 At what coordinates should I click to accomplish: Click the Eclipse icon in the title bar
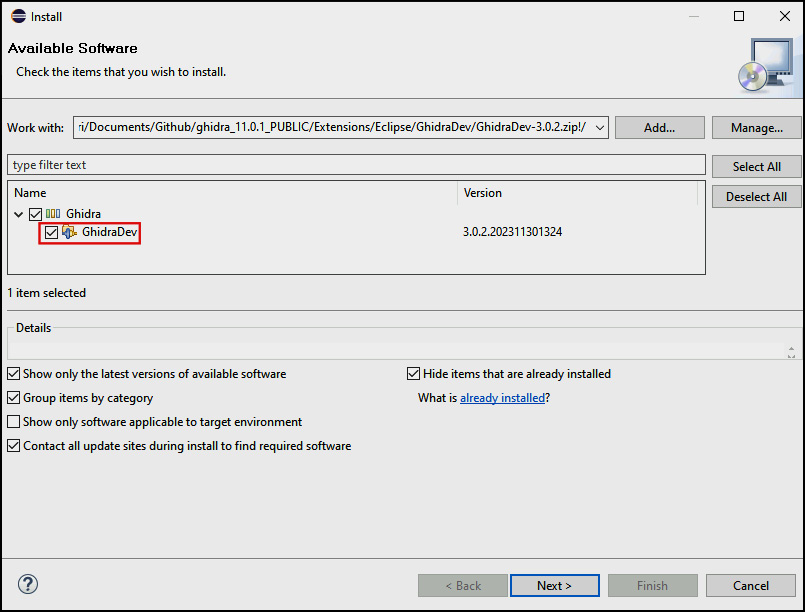click(x=18, y=16)
